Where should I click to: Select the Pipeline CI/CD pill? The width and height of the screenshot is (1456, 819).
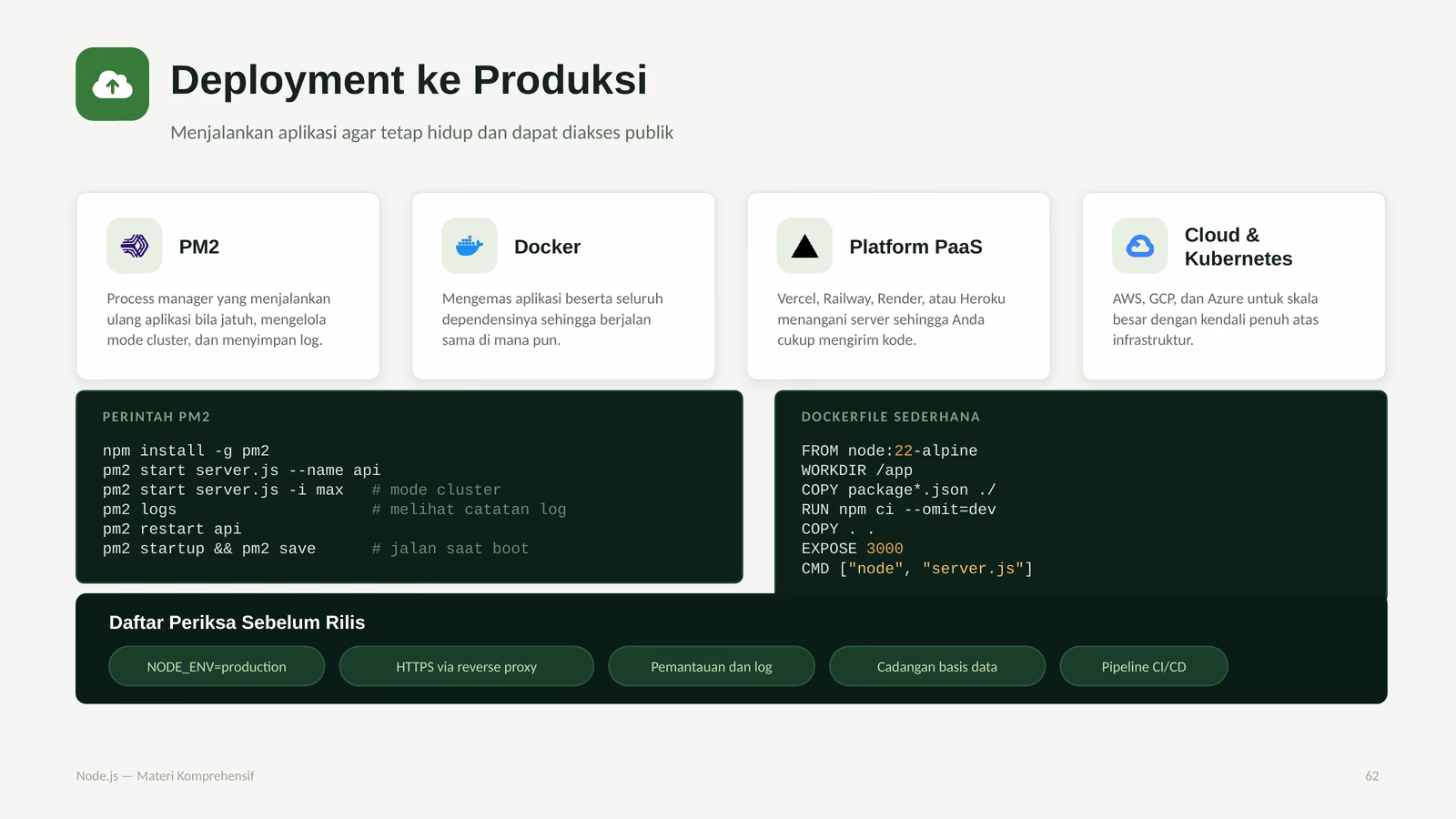pos(1144,666)
